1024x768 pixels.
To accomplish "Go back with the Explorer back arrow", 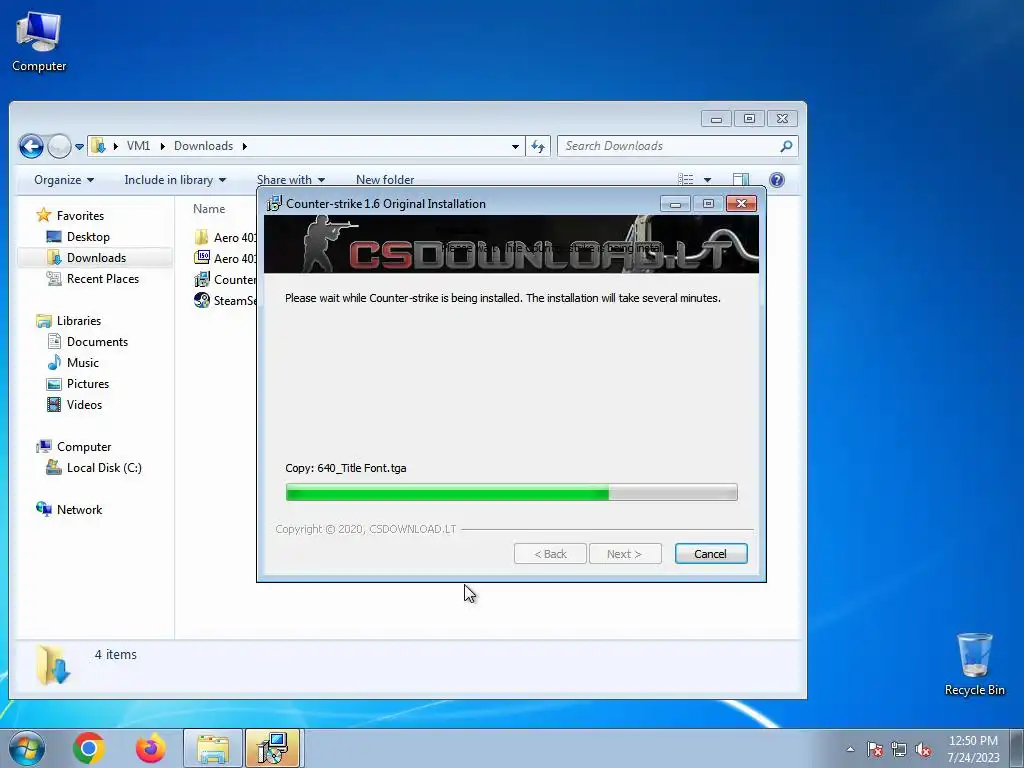I will pos(31,146).
